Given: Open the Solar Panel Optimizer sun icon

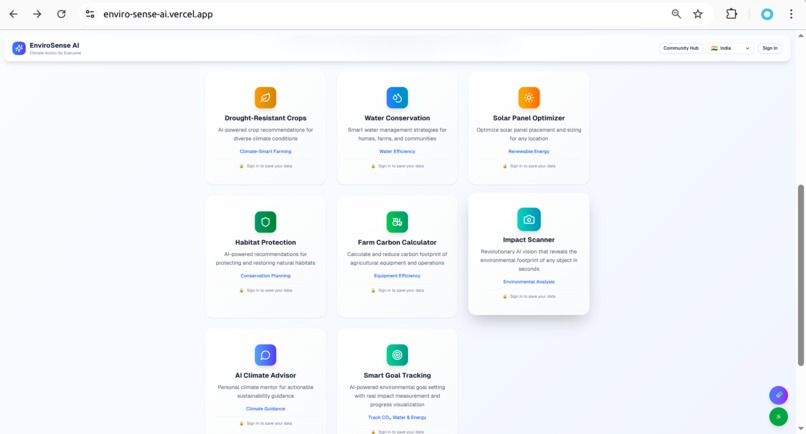Looking at the screenshot, I should click(528, 98).
